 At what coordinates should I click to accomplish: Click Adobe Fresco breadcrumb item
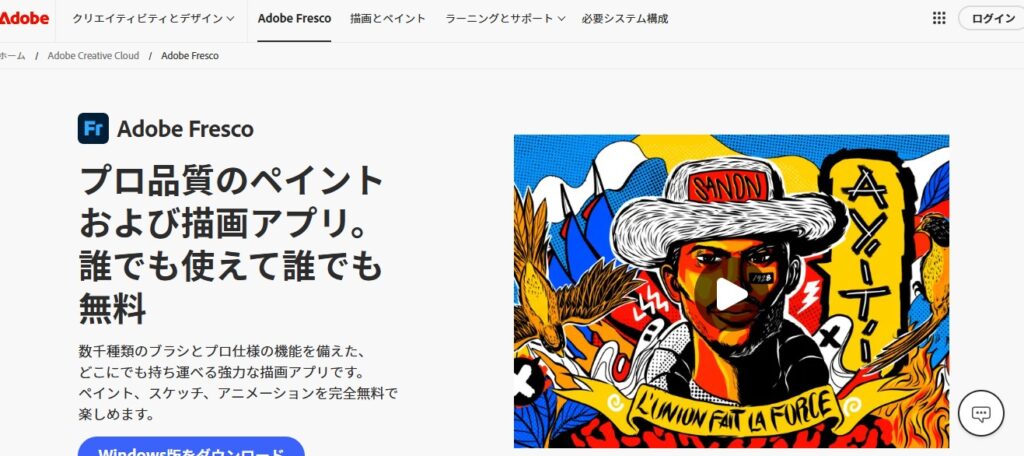[x=190, y=56]
